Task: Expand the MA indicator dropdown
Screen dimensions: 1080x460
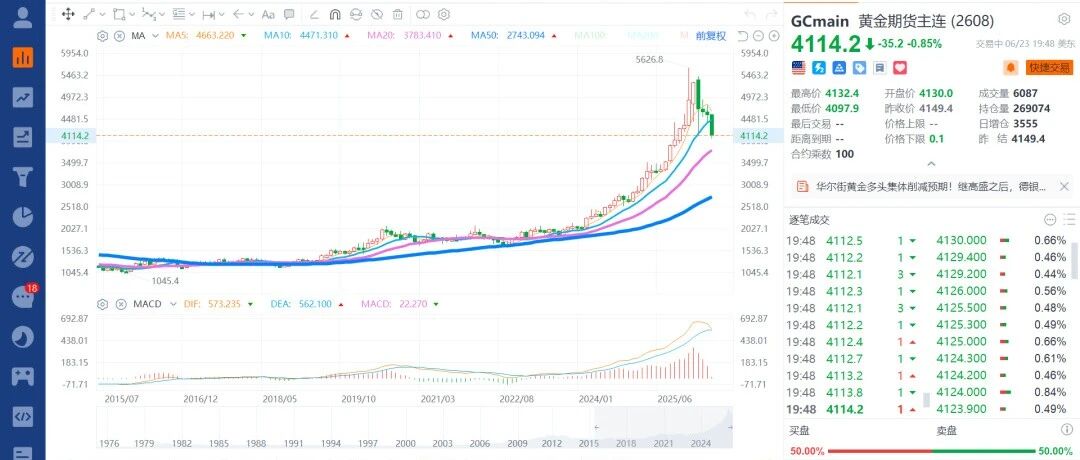Action: click(x=154, y=36)
